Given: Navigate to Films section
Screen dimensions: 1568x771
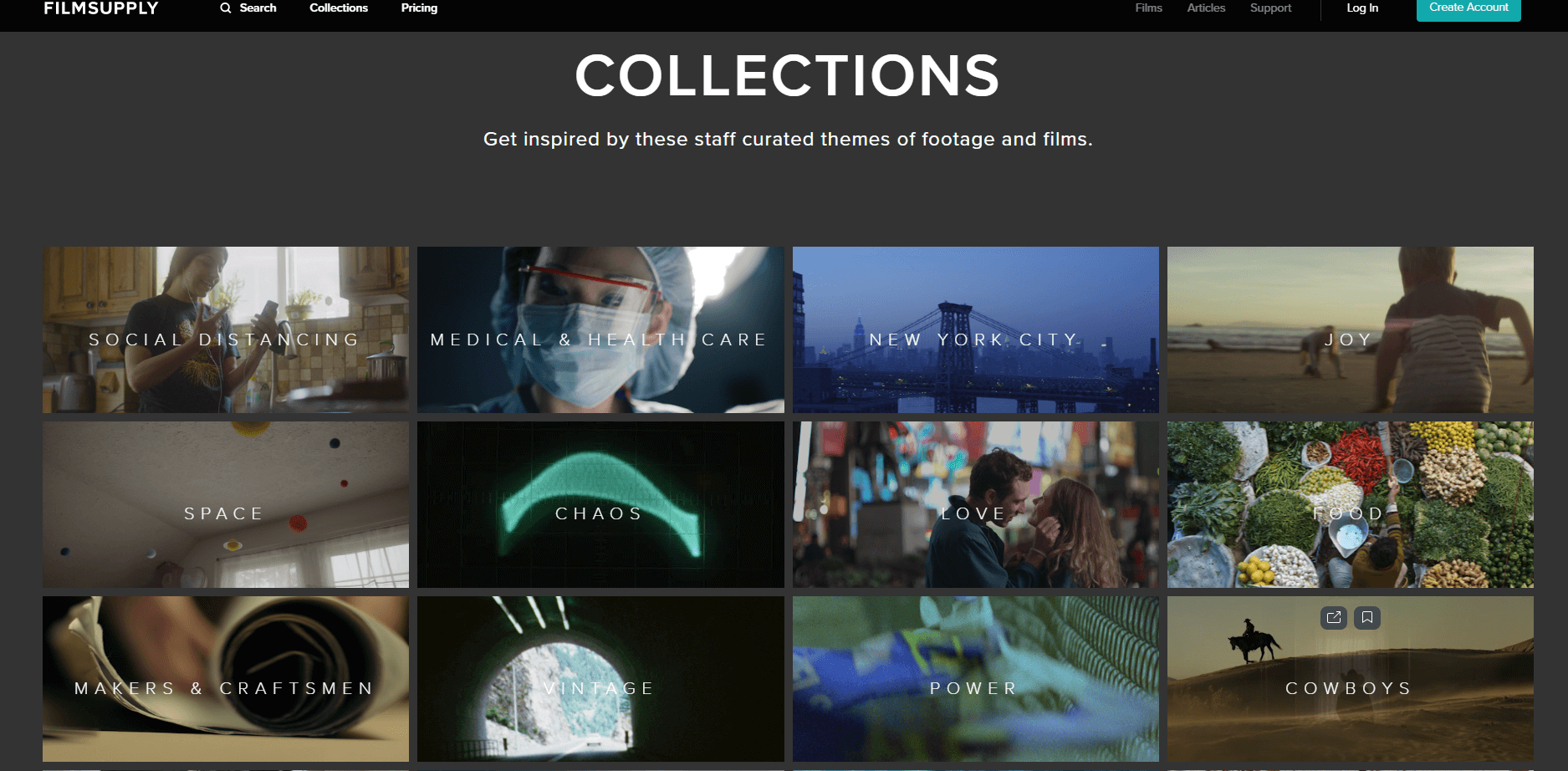Looking at the screenshot, I should tap(1147, 8).
